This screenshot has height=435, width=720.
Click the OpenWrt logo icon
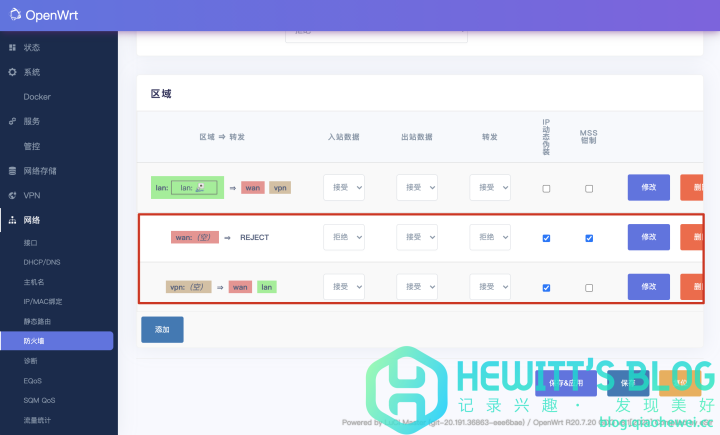pyautogui.click(x=16, y=14)
